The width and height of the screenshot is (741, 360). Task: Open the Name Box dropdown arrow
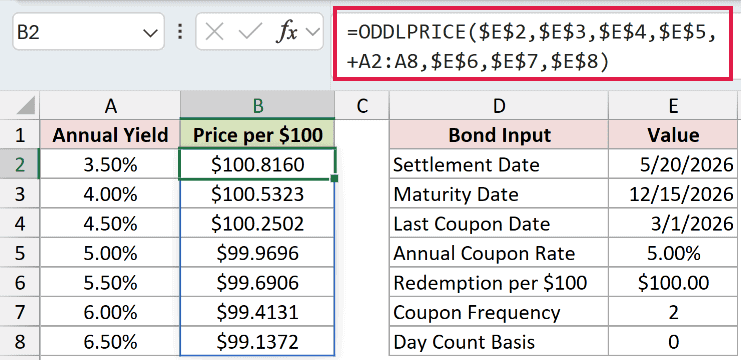pos(150,33)
